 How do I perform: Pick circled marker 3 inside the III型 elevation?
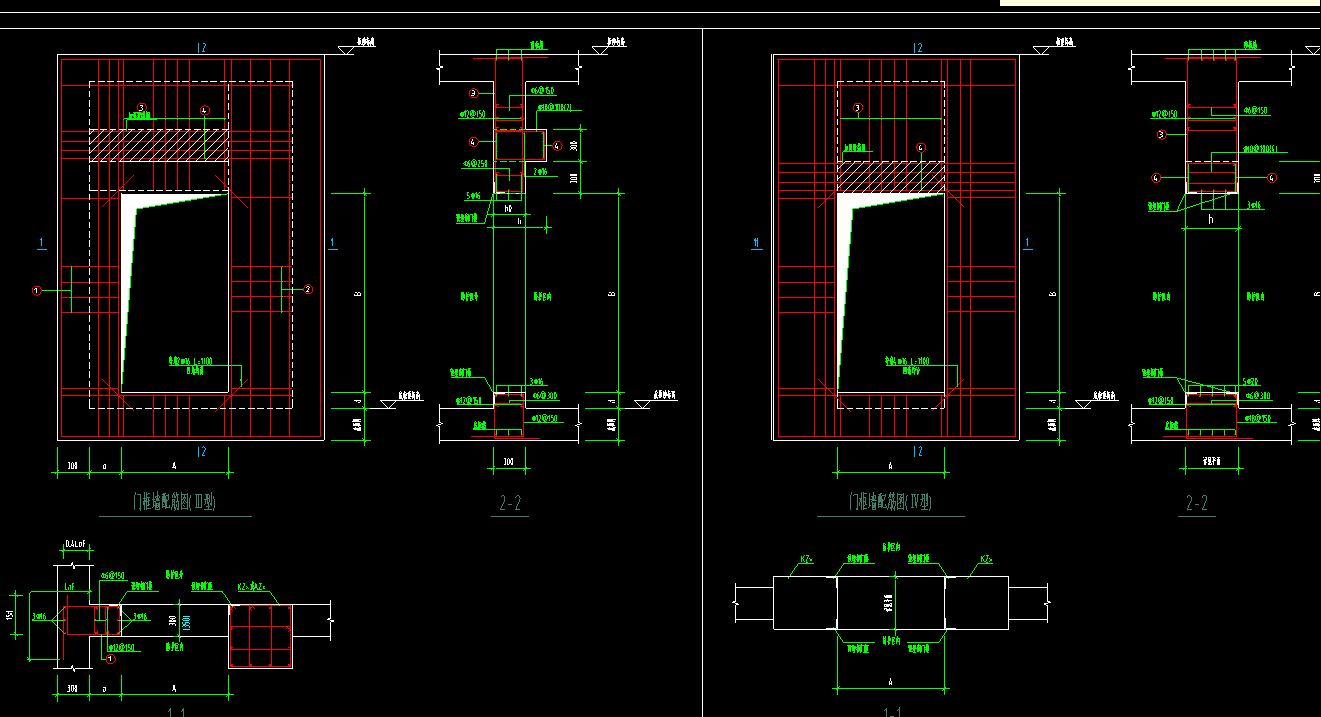coord(142,107)
